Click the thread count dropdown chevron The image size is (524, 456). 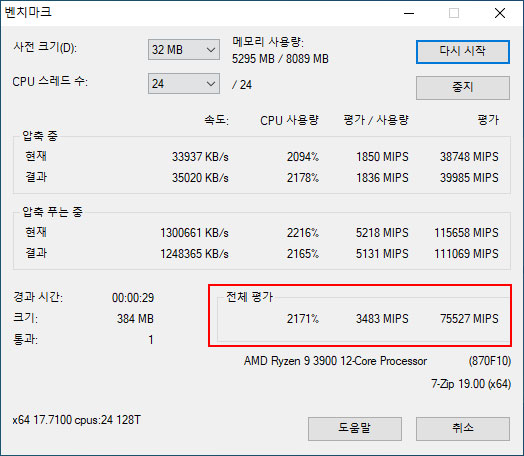(211, 84)
